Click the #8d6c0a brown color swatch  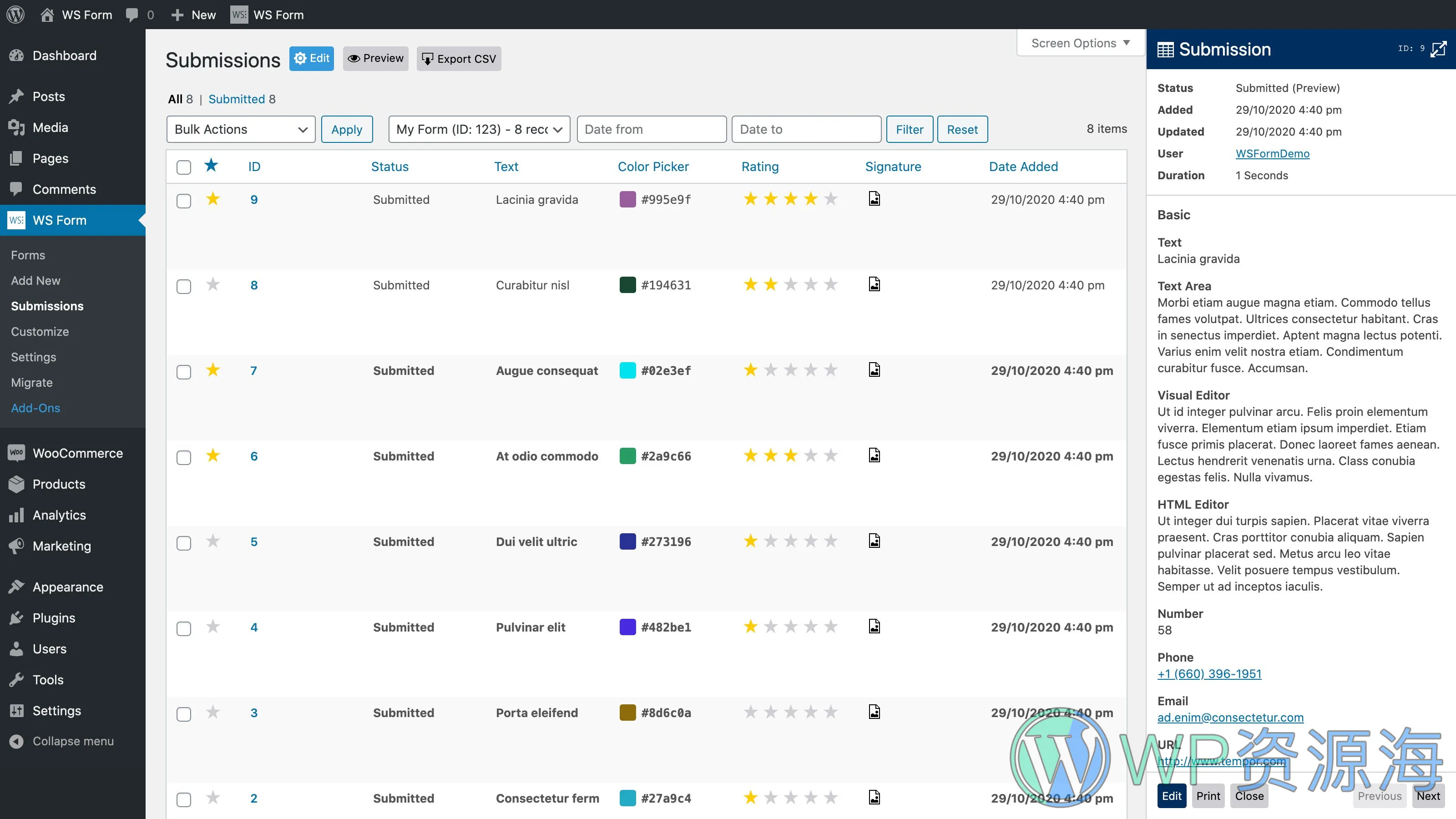click(627, 712)
